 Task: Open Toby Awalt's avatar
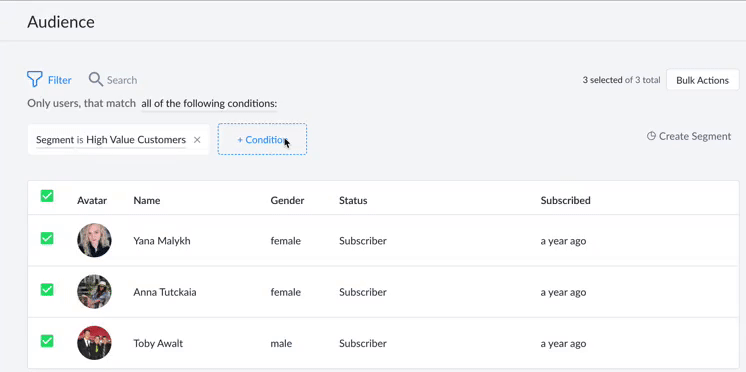click(x=94, y=343)
